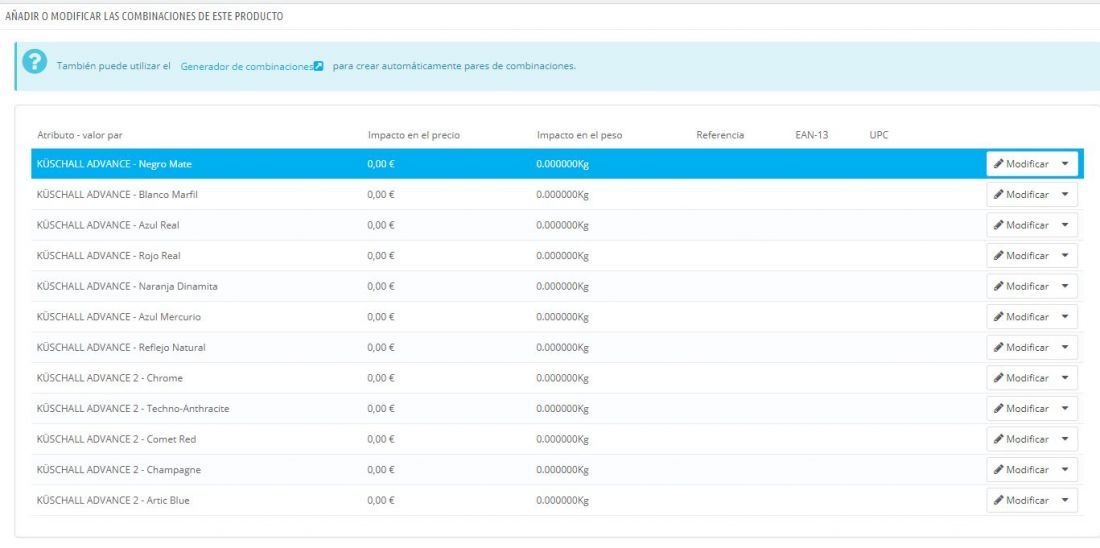This screenshot has width=1100, height=548.
Task: Click Modificar for Azul Real
Action: tap(1021, 225)
